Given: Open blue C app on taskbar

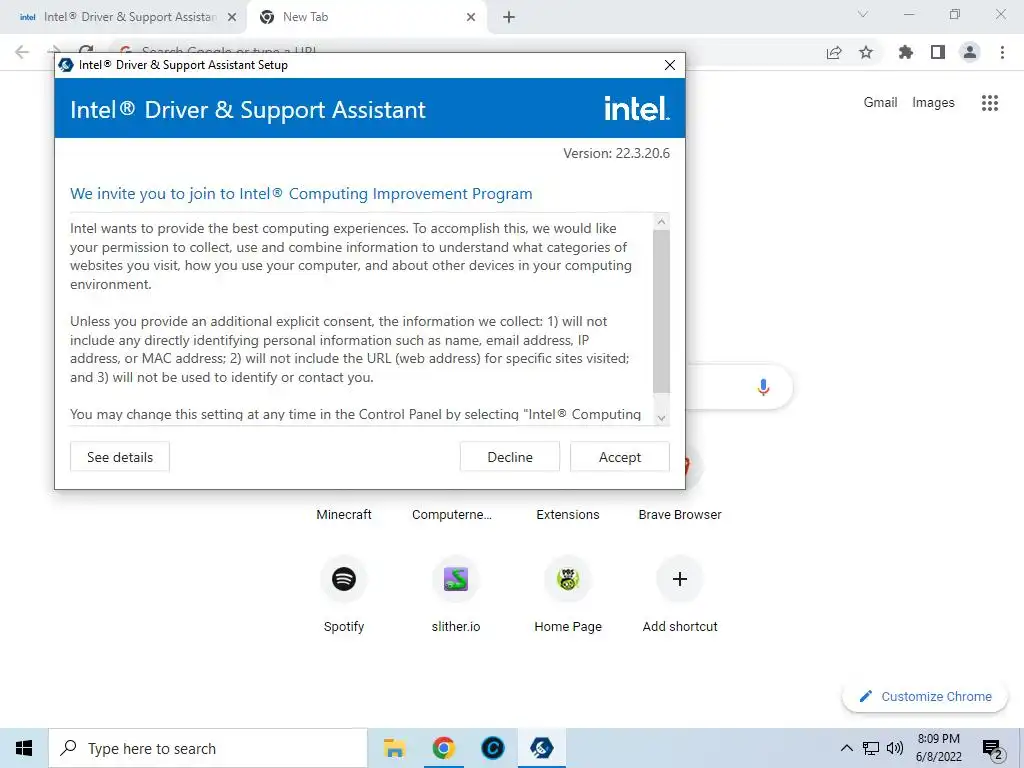Looking at the screenshot, I should coord(492,748).
